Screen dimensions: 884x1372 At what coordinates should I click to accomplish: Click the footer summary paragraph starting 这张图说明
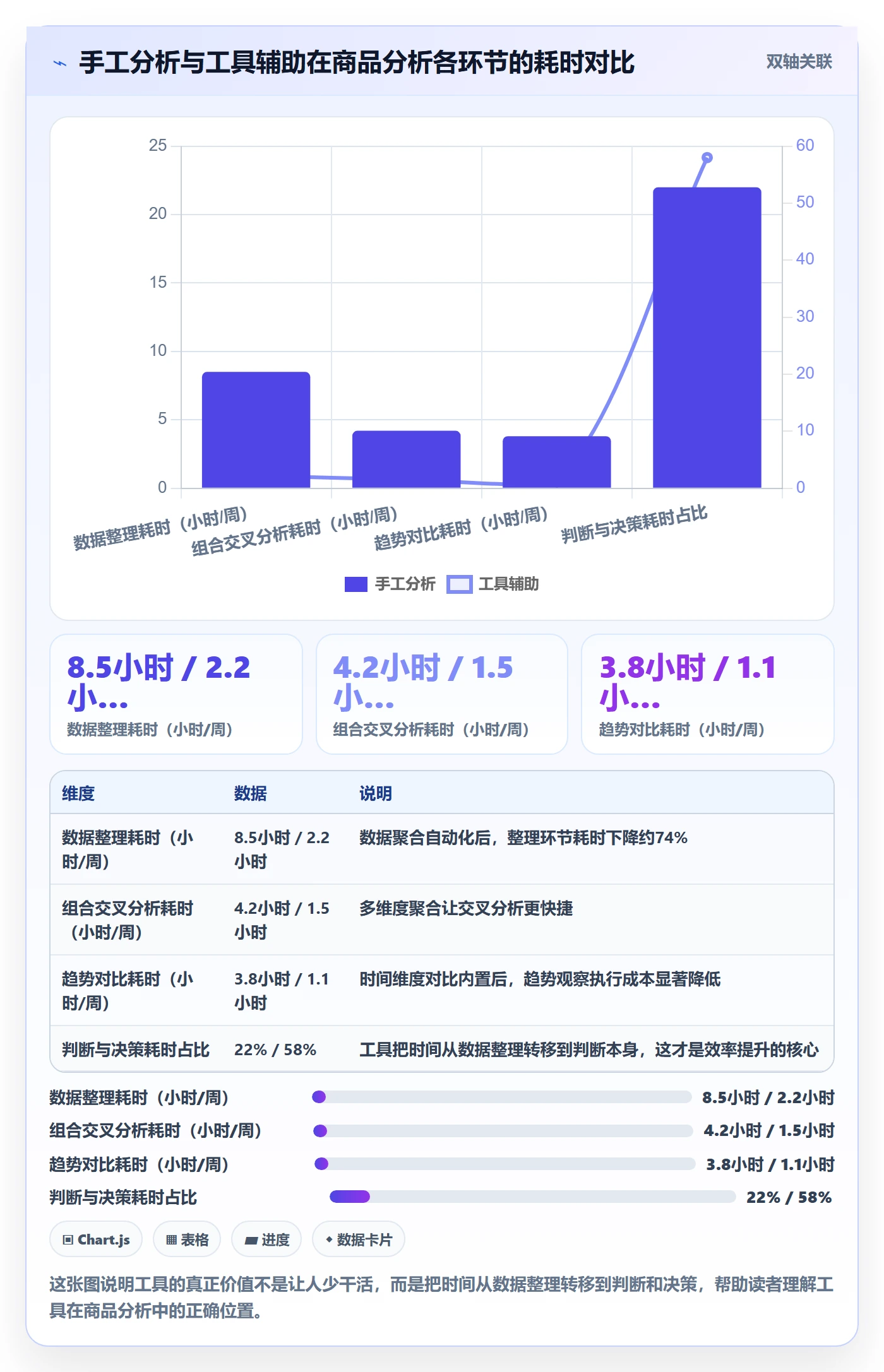click(x=441, y=1298)
